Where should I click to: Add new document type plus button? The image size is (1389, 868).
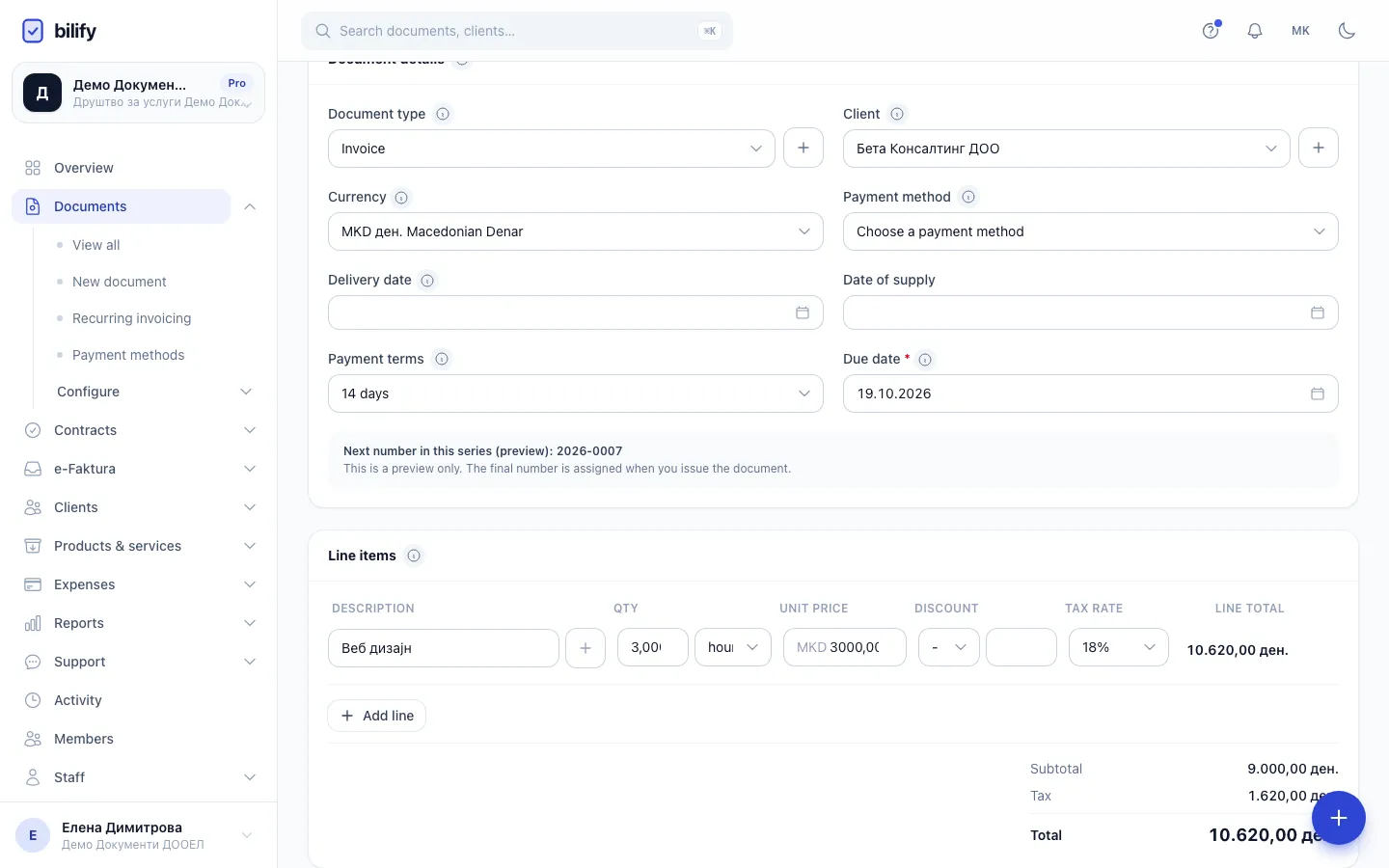tap(803, 148)
